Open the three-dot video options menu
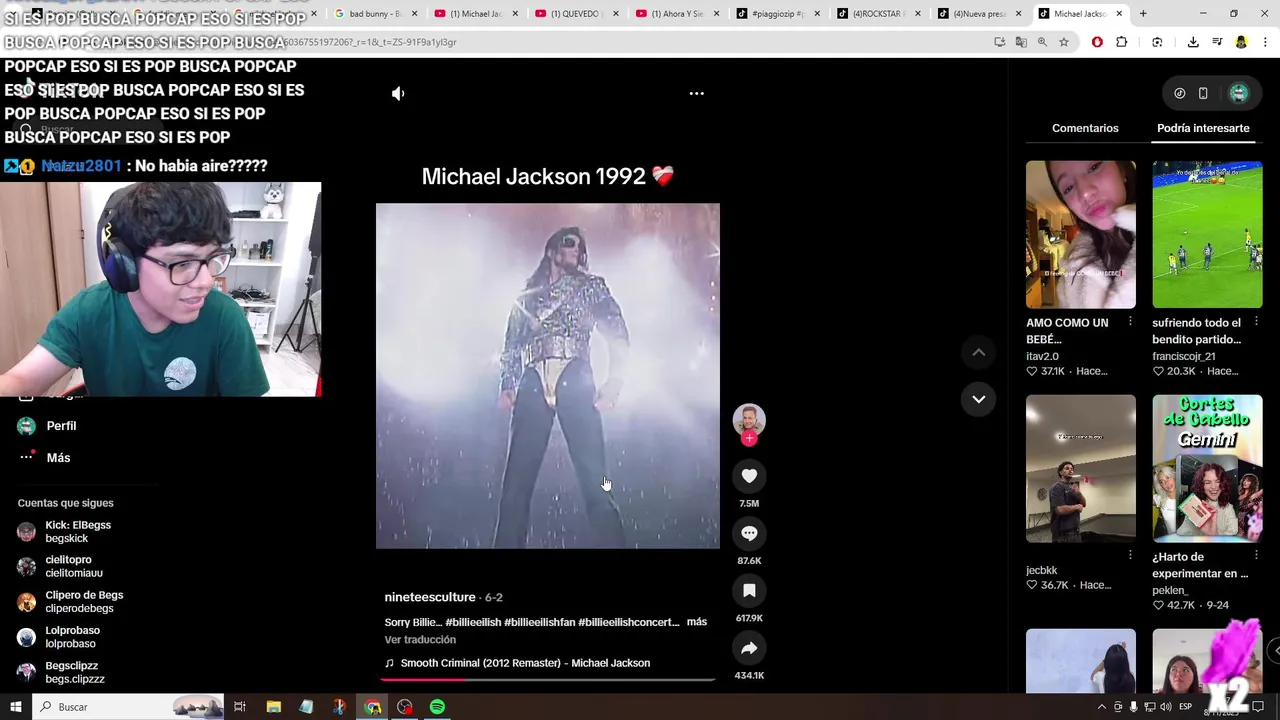The image size is (1280, 720). (697, 93)
